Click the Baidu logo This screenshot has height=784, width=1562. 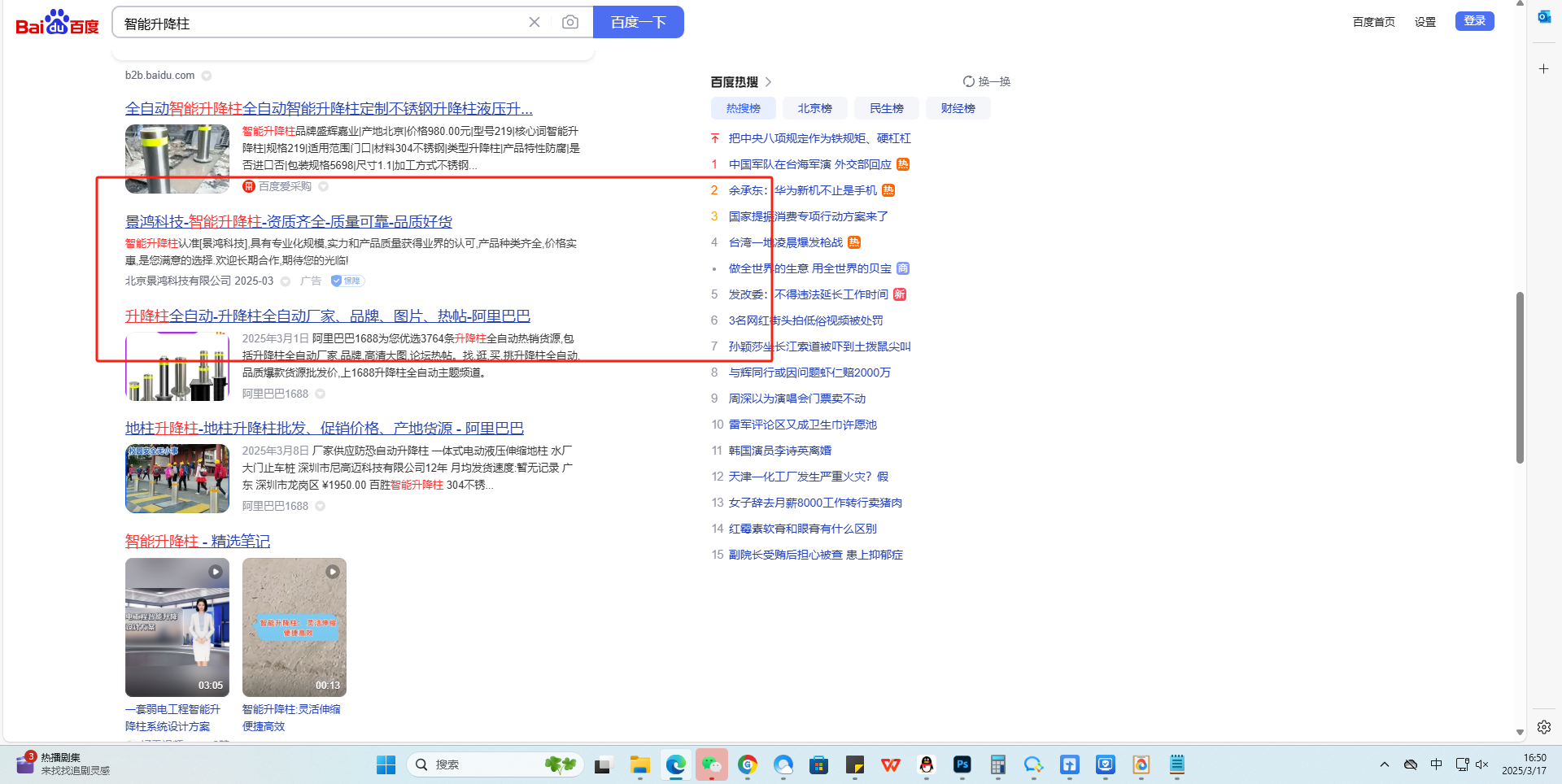[x=57, y=23]
